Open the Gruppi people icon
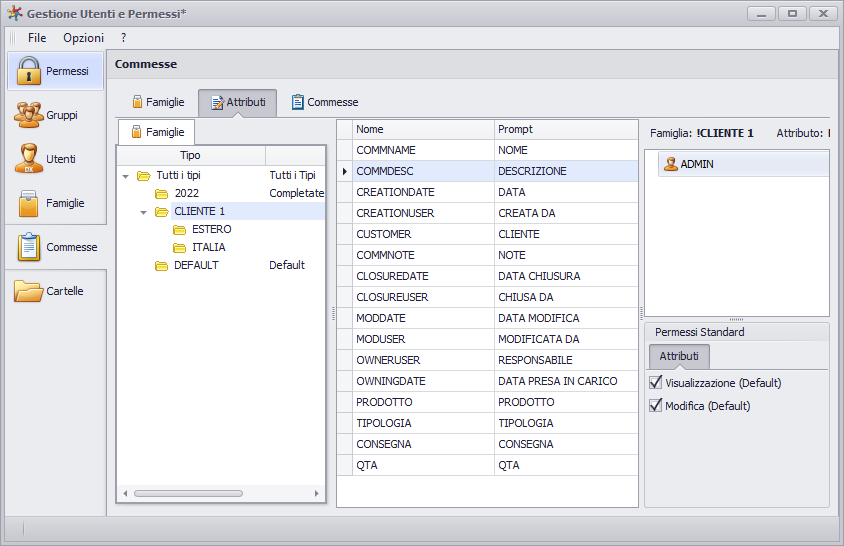 pyautogui.click(x=29, y=115)
